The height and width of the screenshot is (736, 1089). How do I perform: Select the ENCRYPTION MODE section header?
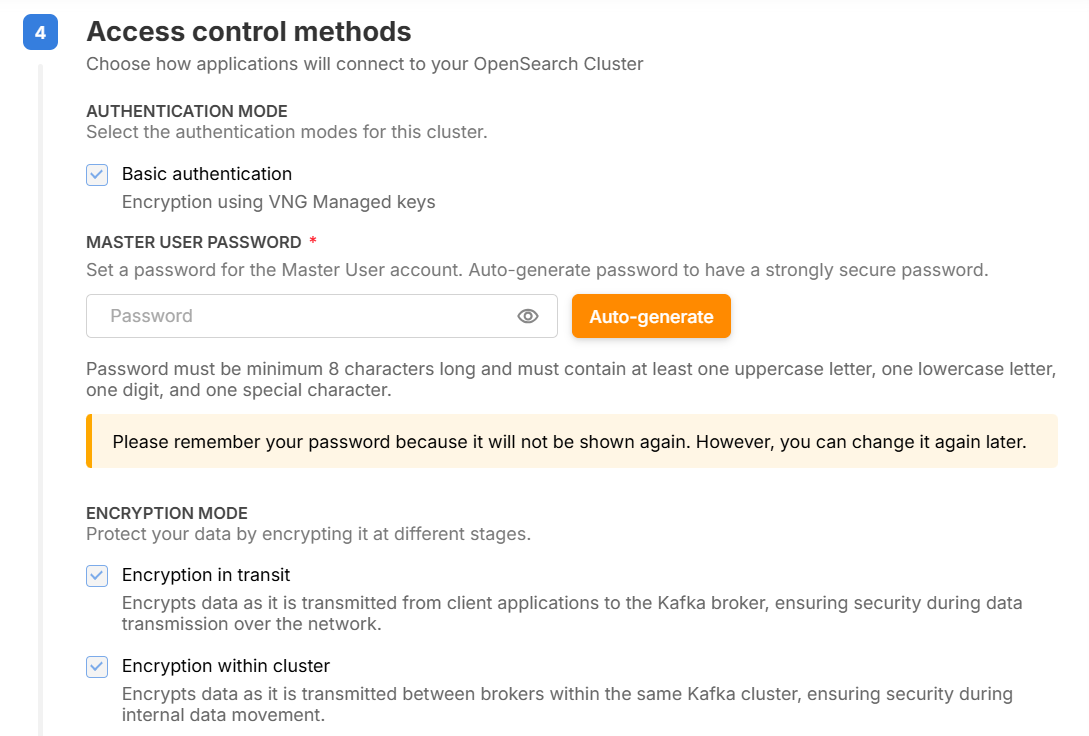[x=167, y=513]
